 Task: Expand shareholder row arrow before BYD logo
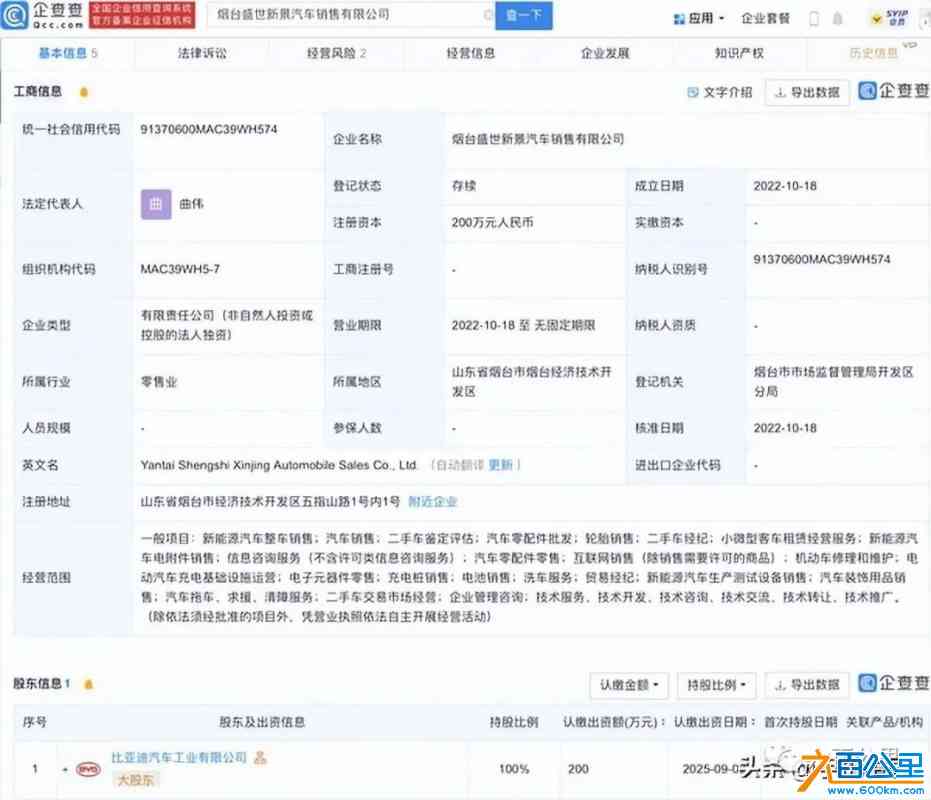65,770
